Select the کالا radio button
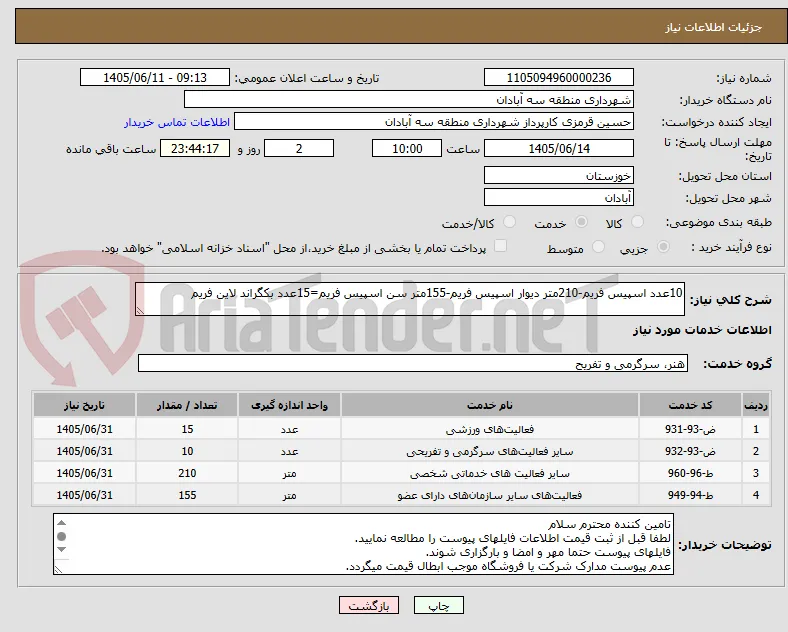 coord(637,222)
